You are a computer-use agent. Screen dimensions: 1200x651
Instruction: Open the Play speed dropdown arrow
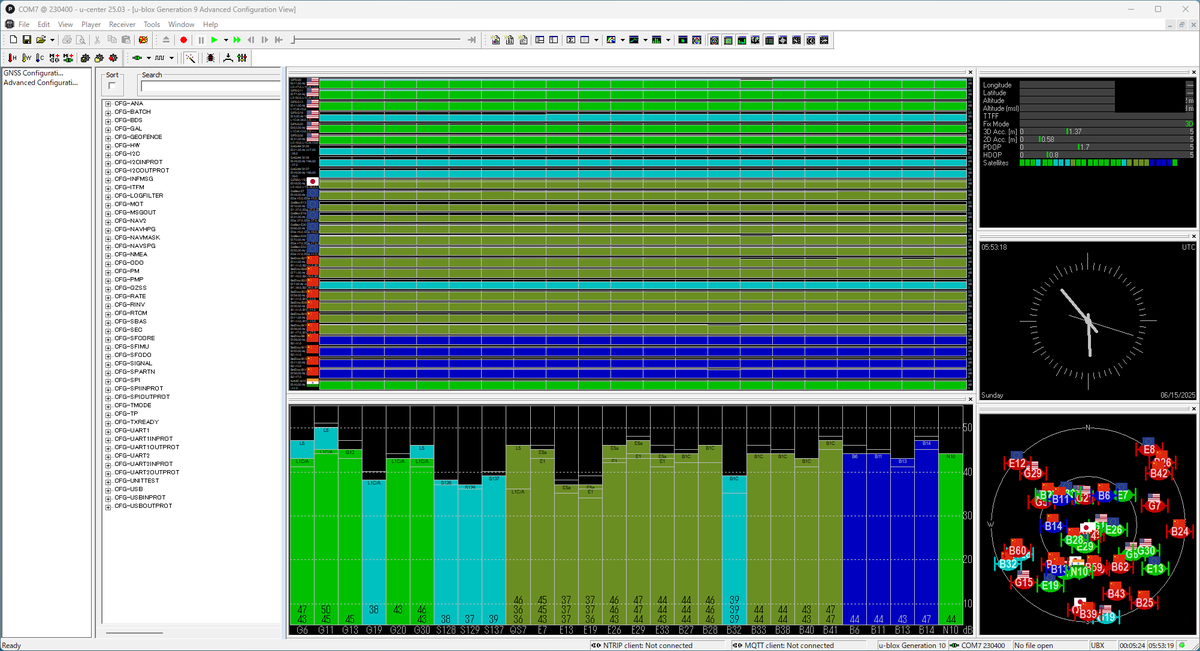coord(226,40)
